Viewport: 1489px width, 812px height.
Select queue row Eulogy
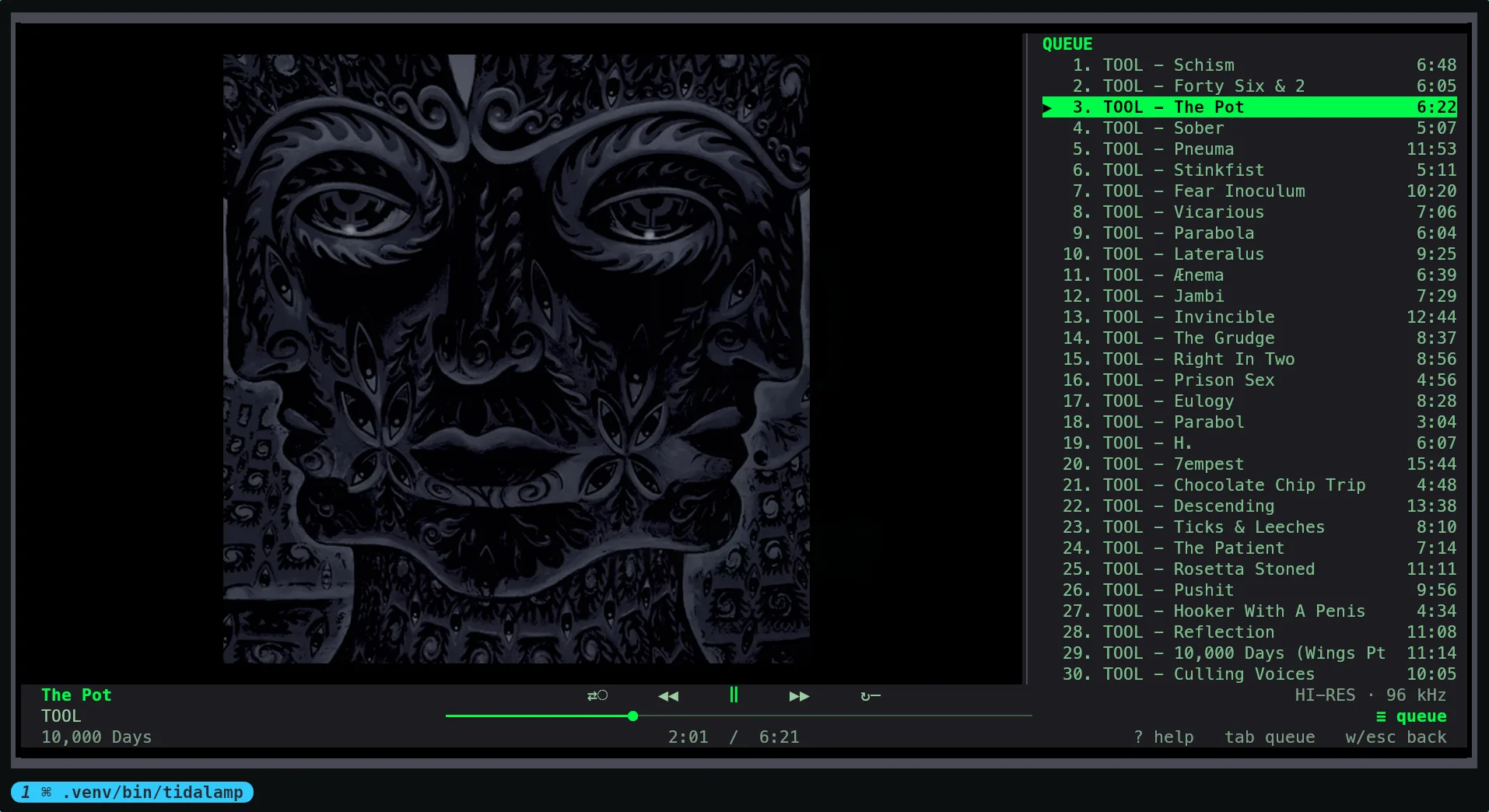coord(1249,401)
